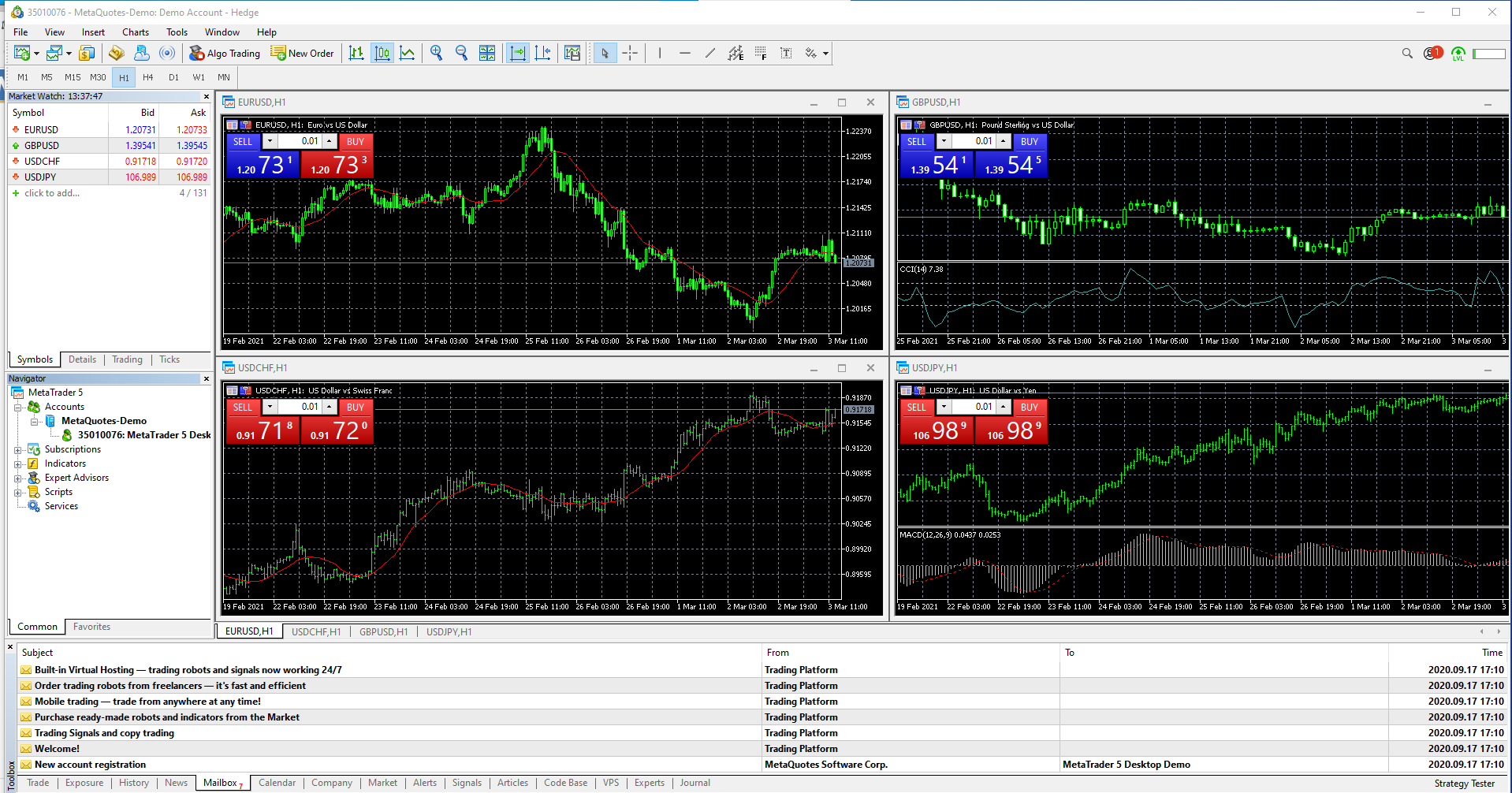The width and height of the screenshot is (1512, 793).
Task: Open the Profiles toolbar icon
Action: pos(54,53)
